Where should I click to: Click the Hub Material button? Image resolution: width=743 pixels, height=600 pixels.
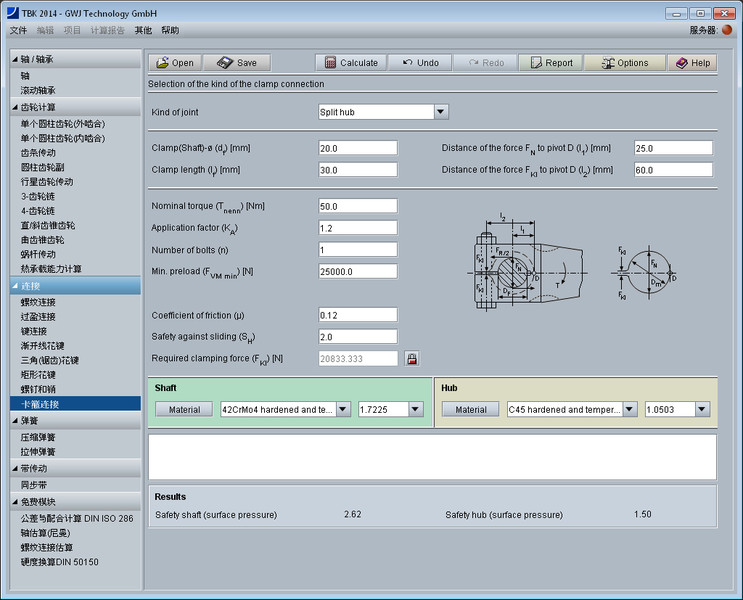coord(471,409)
